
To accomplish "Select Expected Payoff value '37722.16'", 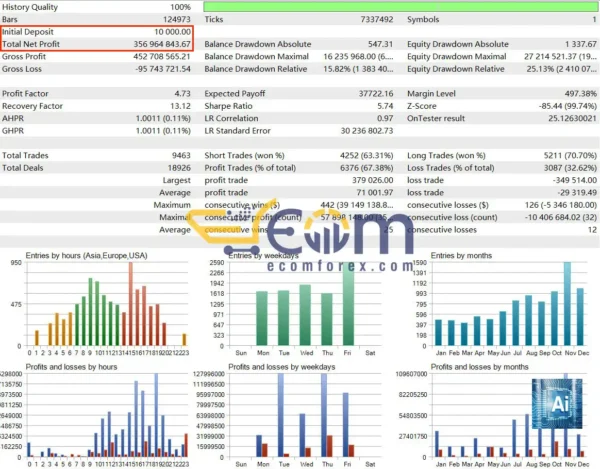I will click(x=376, y=94).
